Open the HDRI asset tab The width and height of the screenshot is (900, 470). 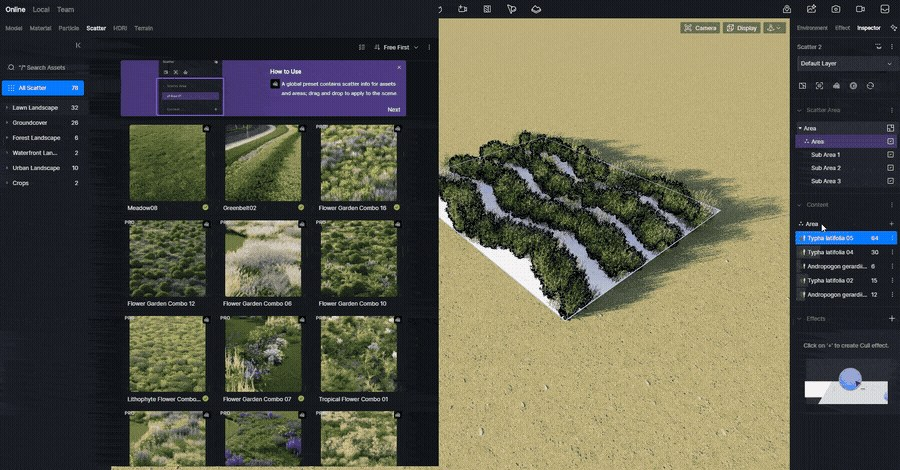click(x=120, y=28)
